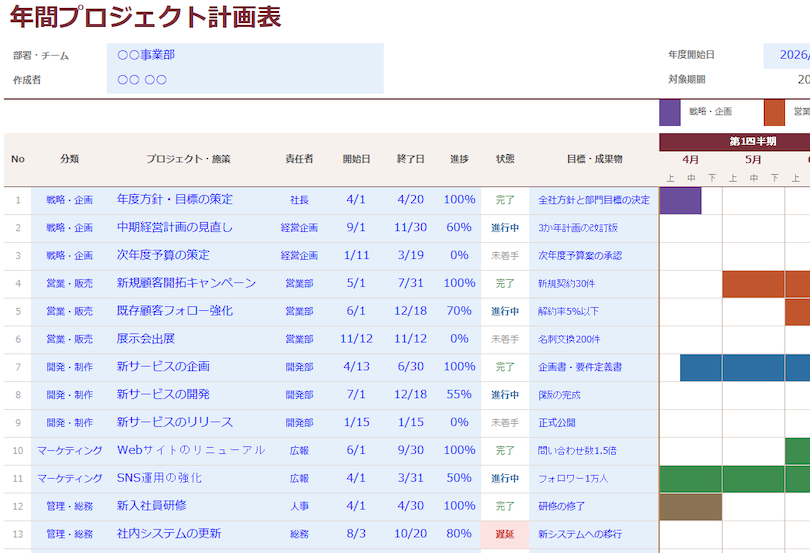Viewport: 810px width, 553px height.
Task: Click the purple 戦略・企画 legend swatch
Action: coord(669,112)
